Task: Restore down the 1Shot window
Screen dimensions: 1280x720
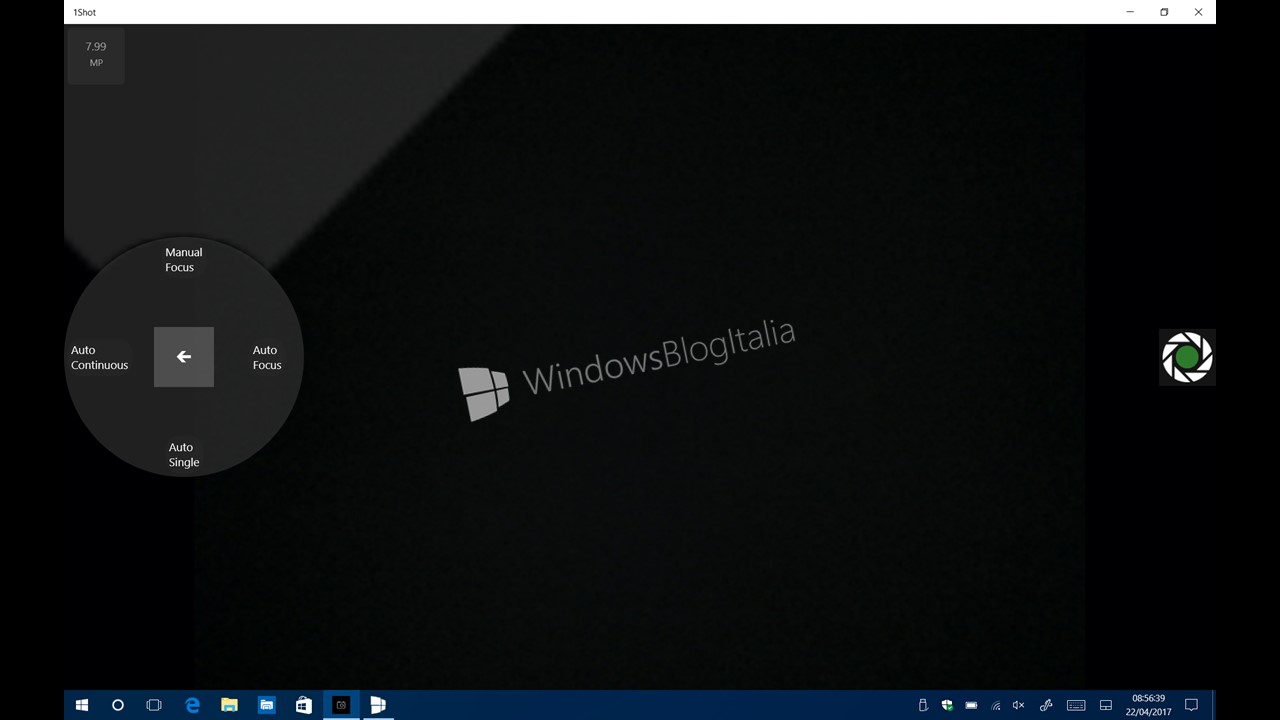Action: pyautogui.click(x=1164, y=12)
